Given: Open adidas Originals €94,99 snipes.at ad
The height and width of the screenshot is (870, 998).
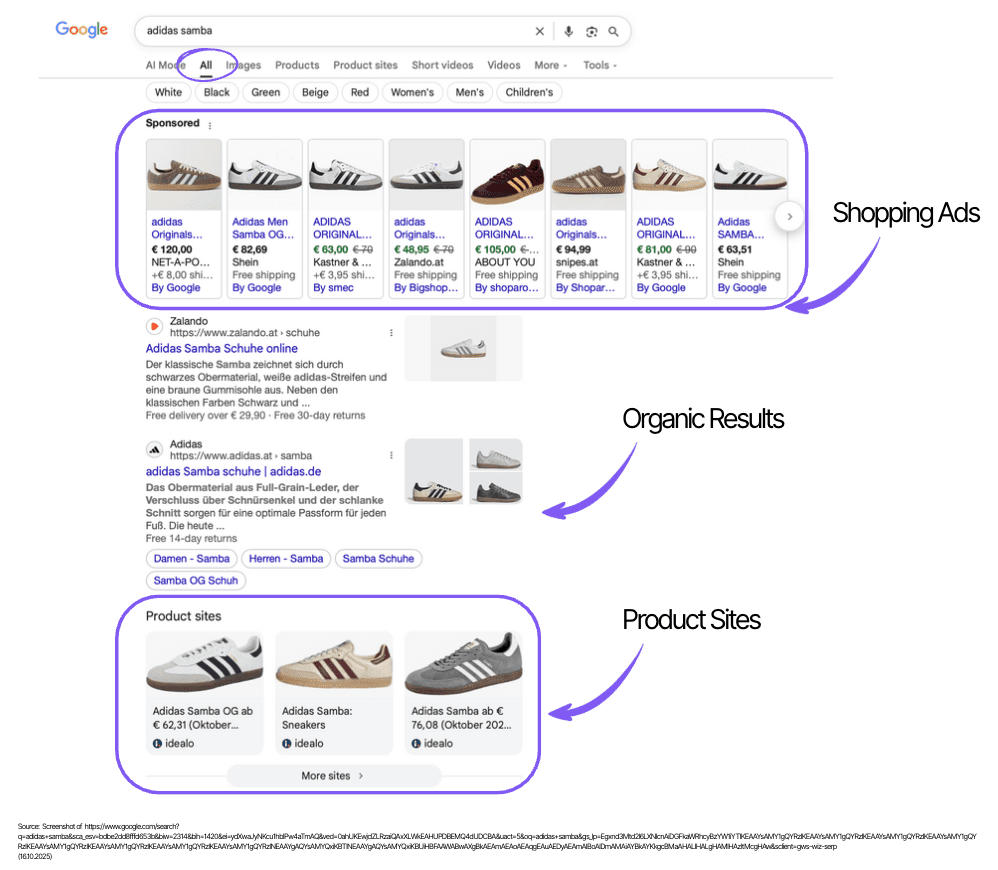Looking at the screenshot, I should pyautogui.click(x=588, y=218).
